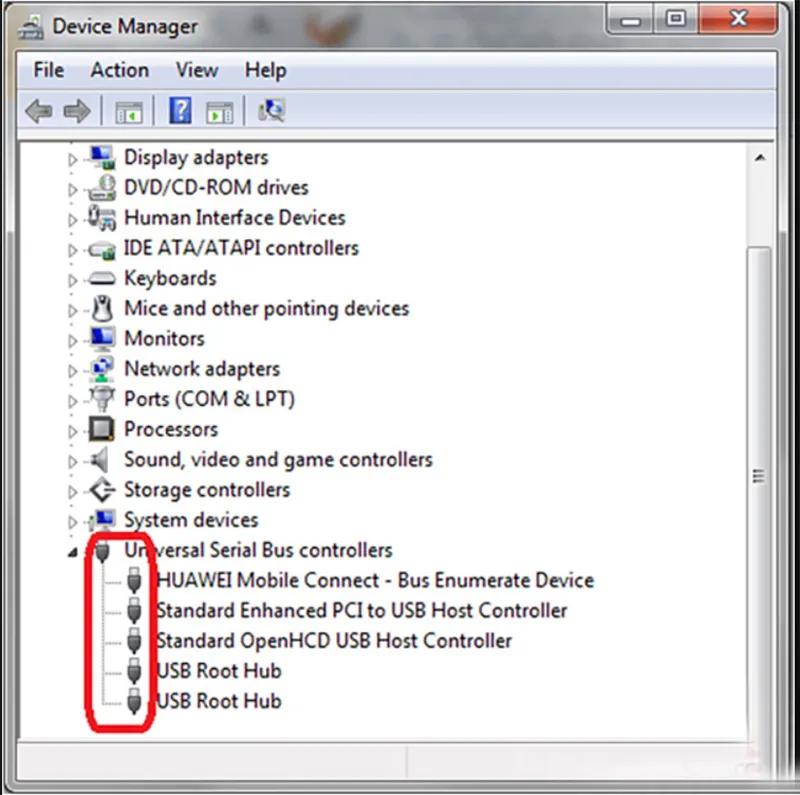Select the Keyboards device icon
Viewport: 800px width, 795px height.
pos(102,279)
